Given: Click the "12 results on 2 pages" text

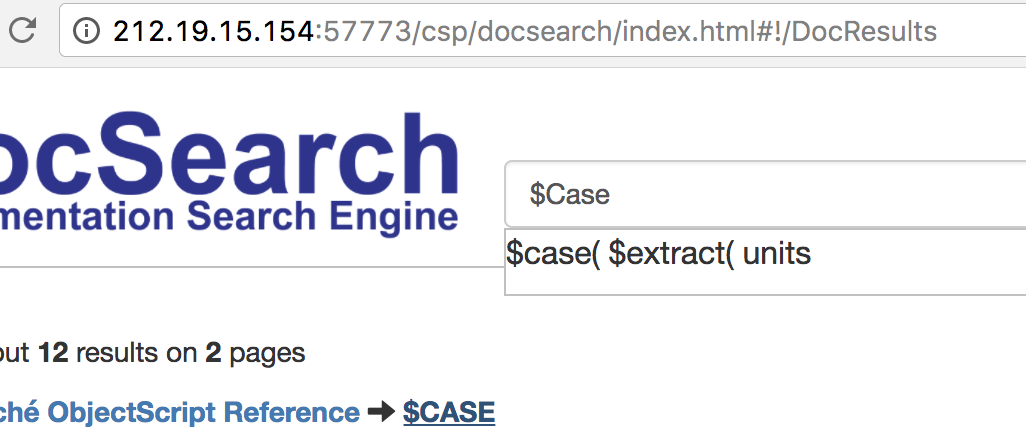Looking at the screenshot, I should pos(171,353).
